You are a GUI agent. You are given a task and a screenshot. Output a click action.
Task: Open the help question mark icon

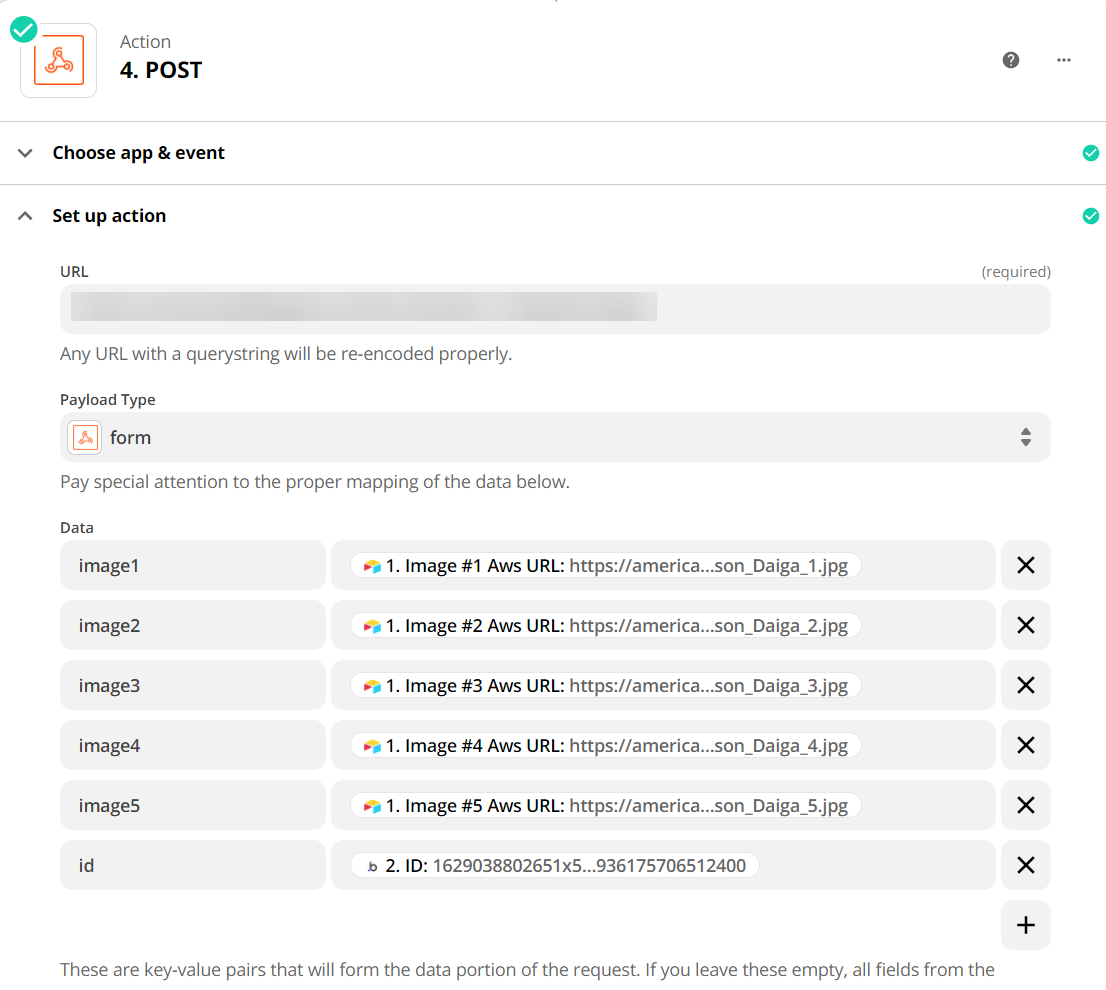[x=1011, y=60]
